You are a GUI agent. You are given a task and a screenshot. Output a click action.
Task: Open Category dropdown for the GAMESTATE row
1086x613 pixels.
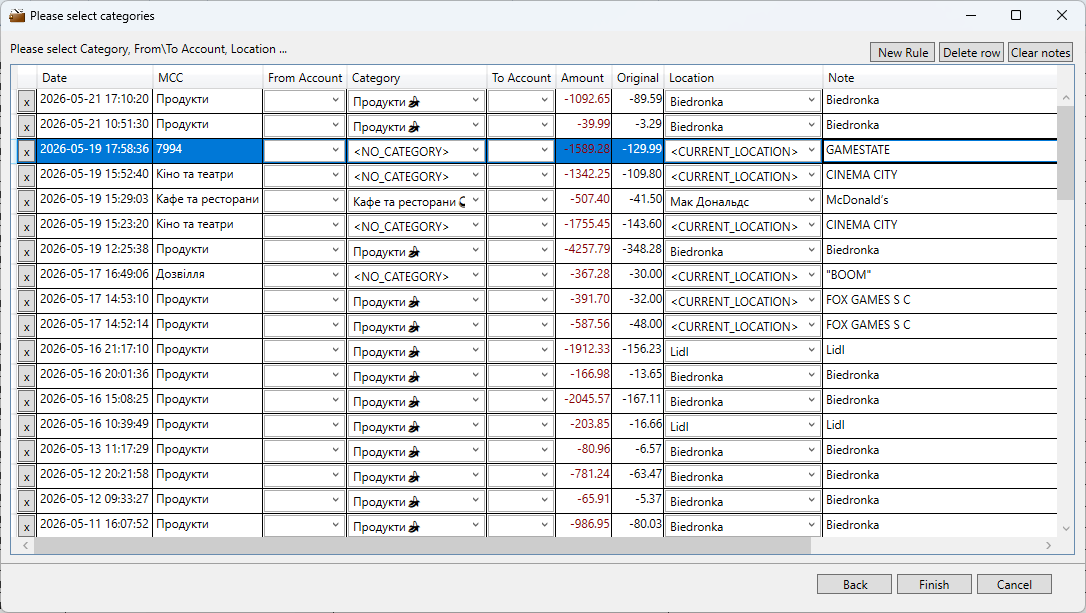475,150
